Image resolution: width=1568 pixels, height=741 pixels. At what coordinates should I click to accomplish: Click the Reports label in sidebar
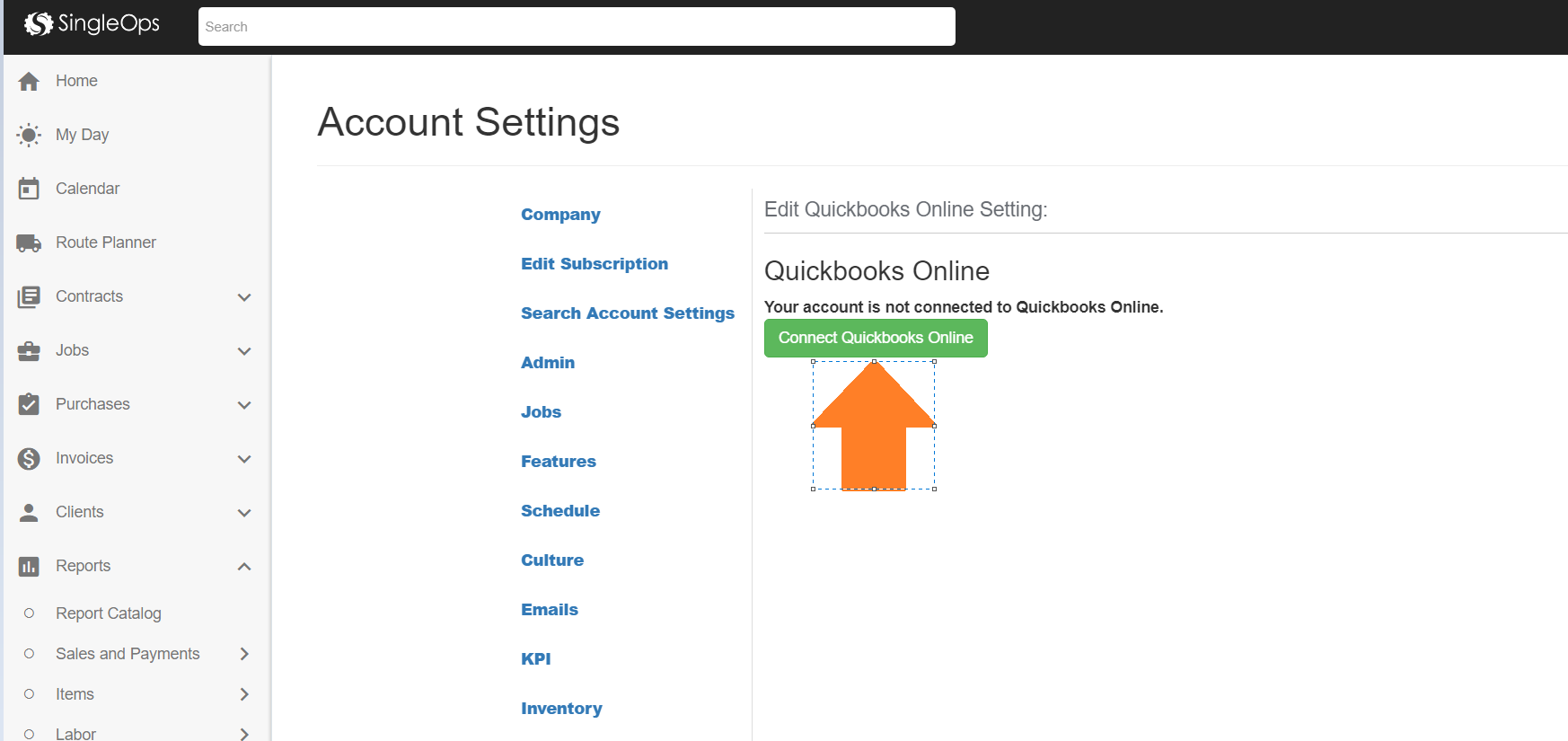(83, 566)
